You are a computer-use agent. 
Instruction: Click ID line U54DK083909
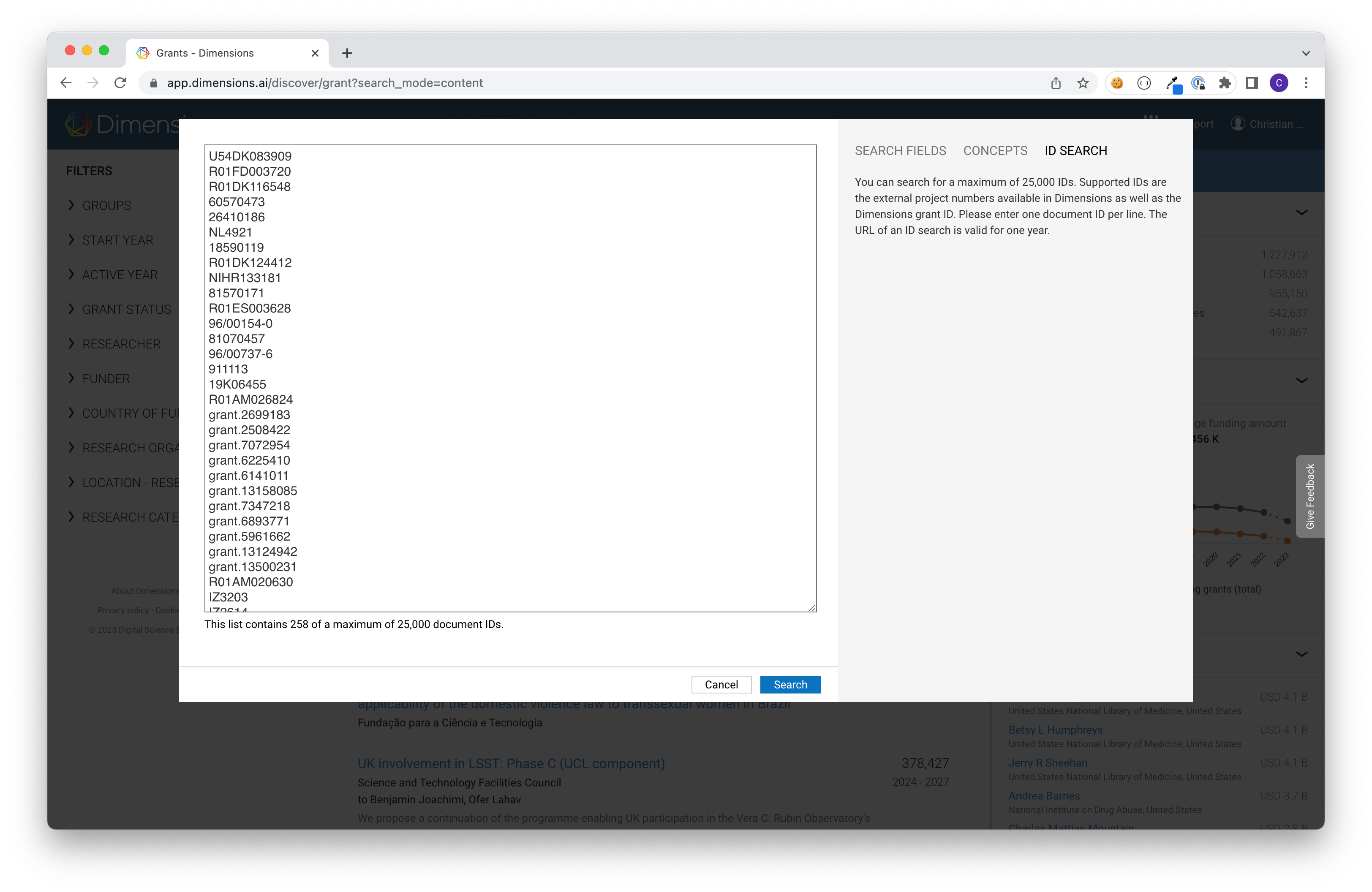[250, 156]
